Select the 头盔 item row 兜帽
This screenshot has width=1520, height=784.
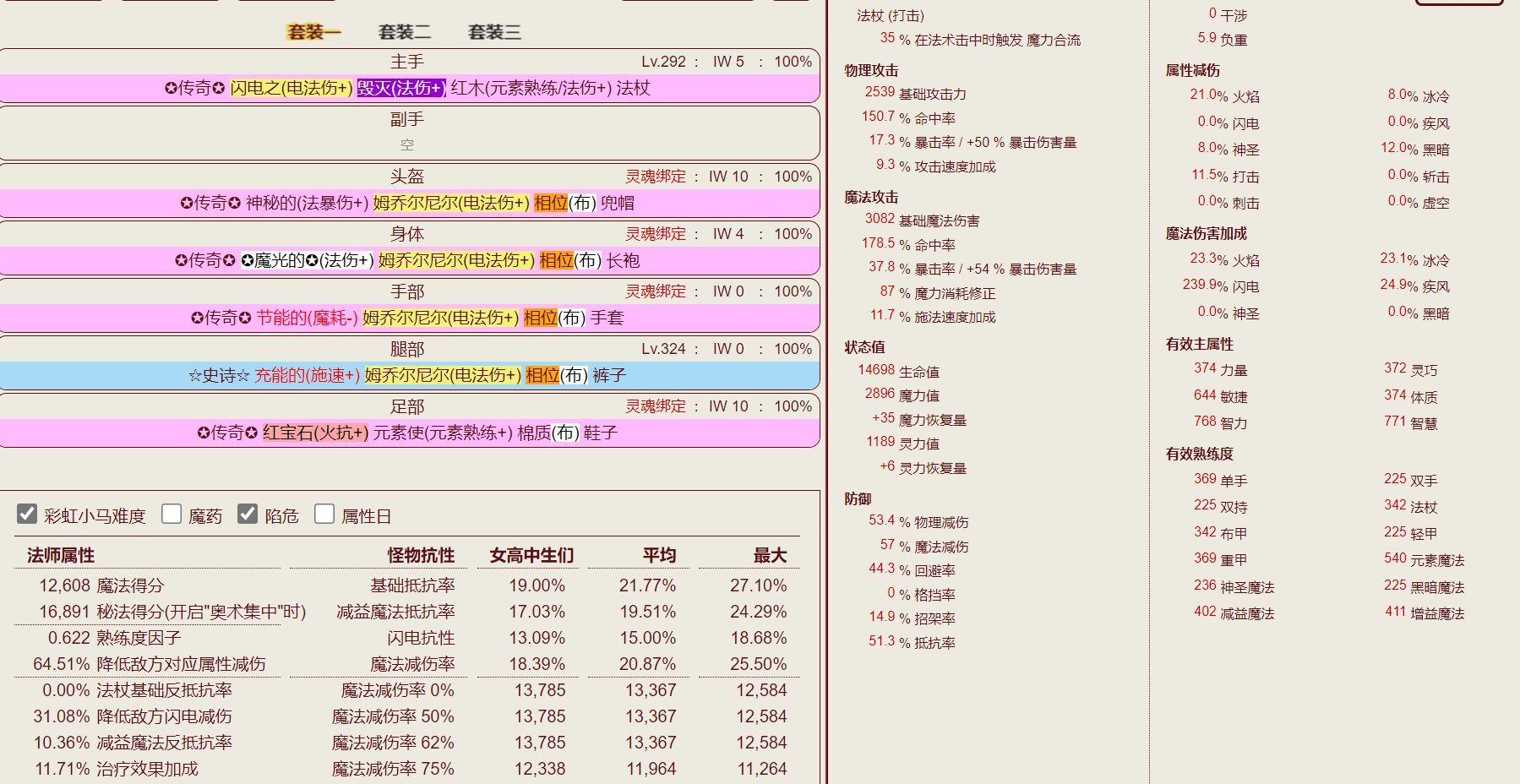point(409,203)
